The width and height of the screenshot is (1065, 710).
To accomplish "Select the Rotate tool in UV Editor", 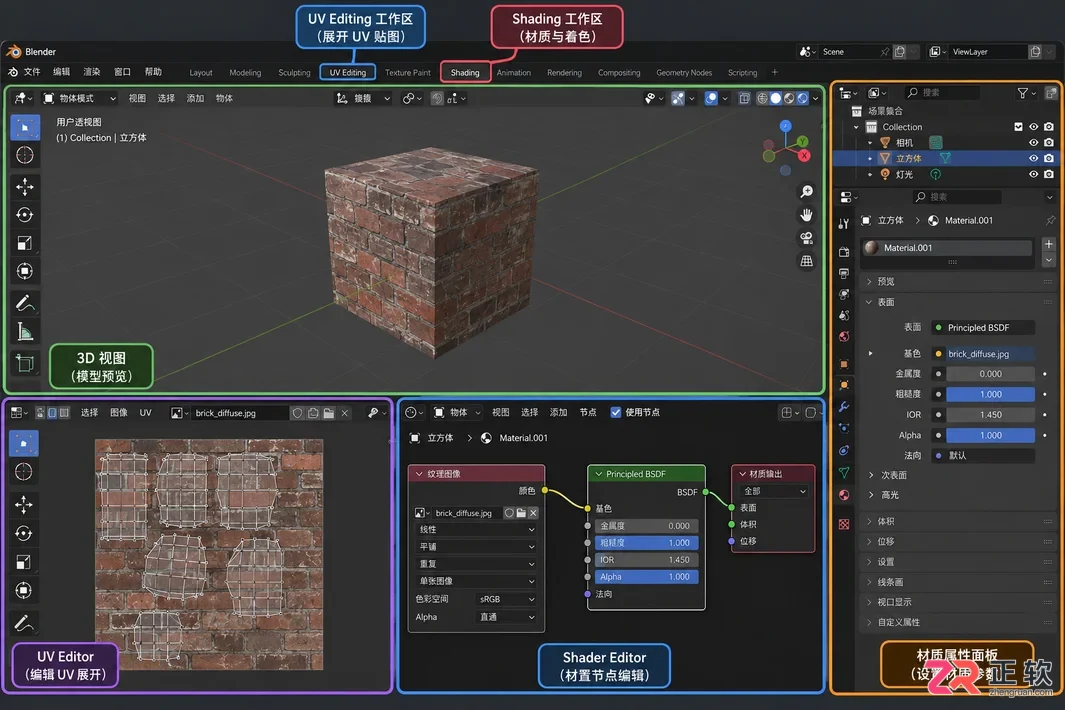I will (x=23, y=533).
